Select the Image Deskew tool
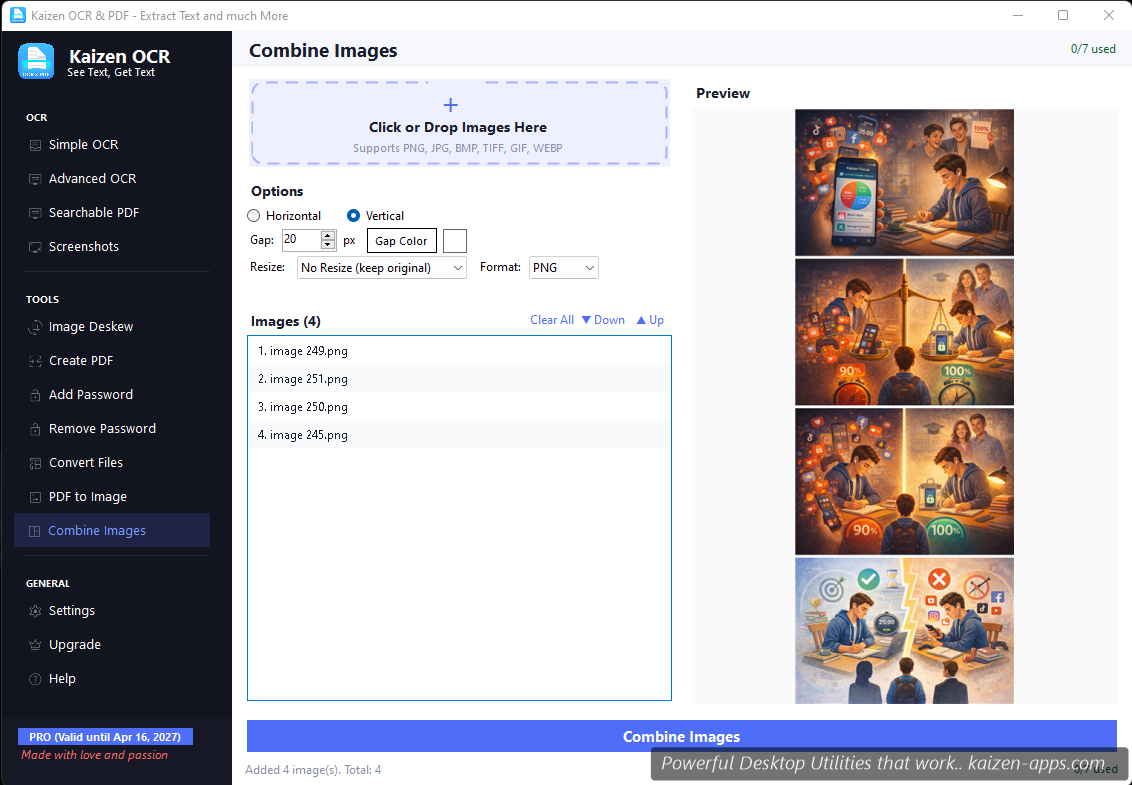This screenshot has height=785, width=1132. (x=92, y=326)
